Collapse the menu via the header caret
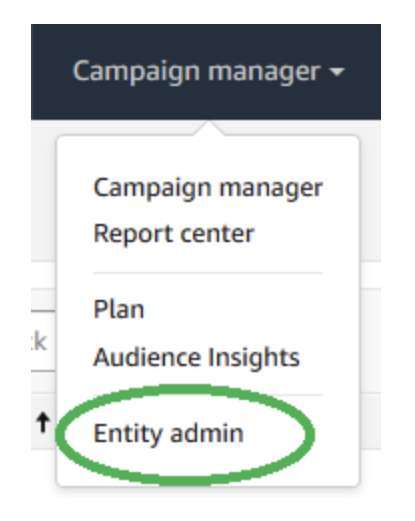This screenshot has width=415, height=521. coord(337,72)
